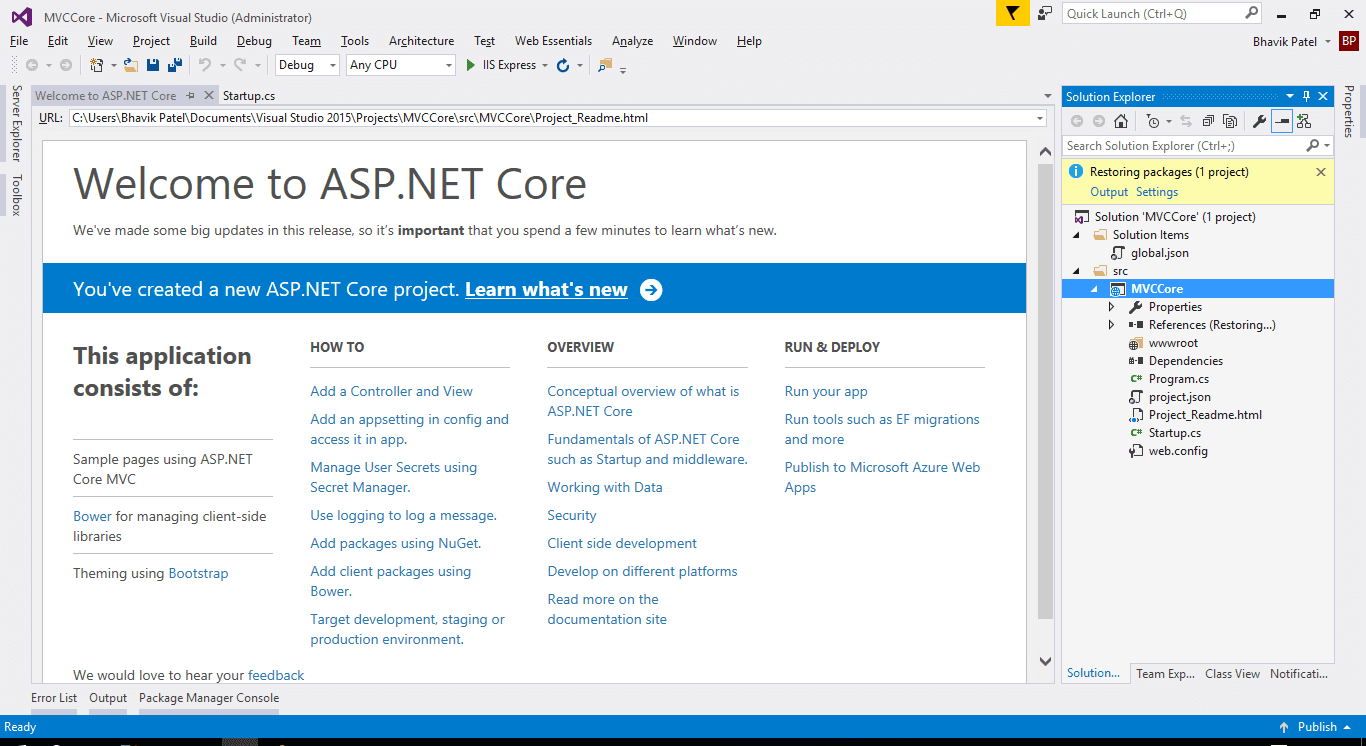This screenshot has width=1366, height=746.
Task: Dismiss the Restoring packages notification bar
Action: [x=1320, y=172]
